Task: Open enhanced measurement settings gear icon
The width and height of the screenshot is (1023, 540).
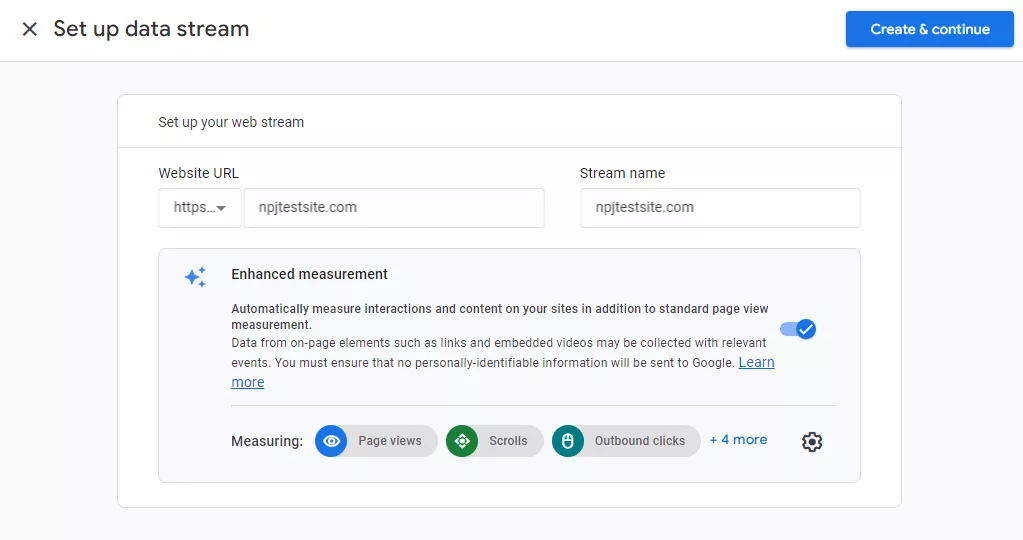Action: (812, 442)
